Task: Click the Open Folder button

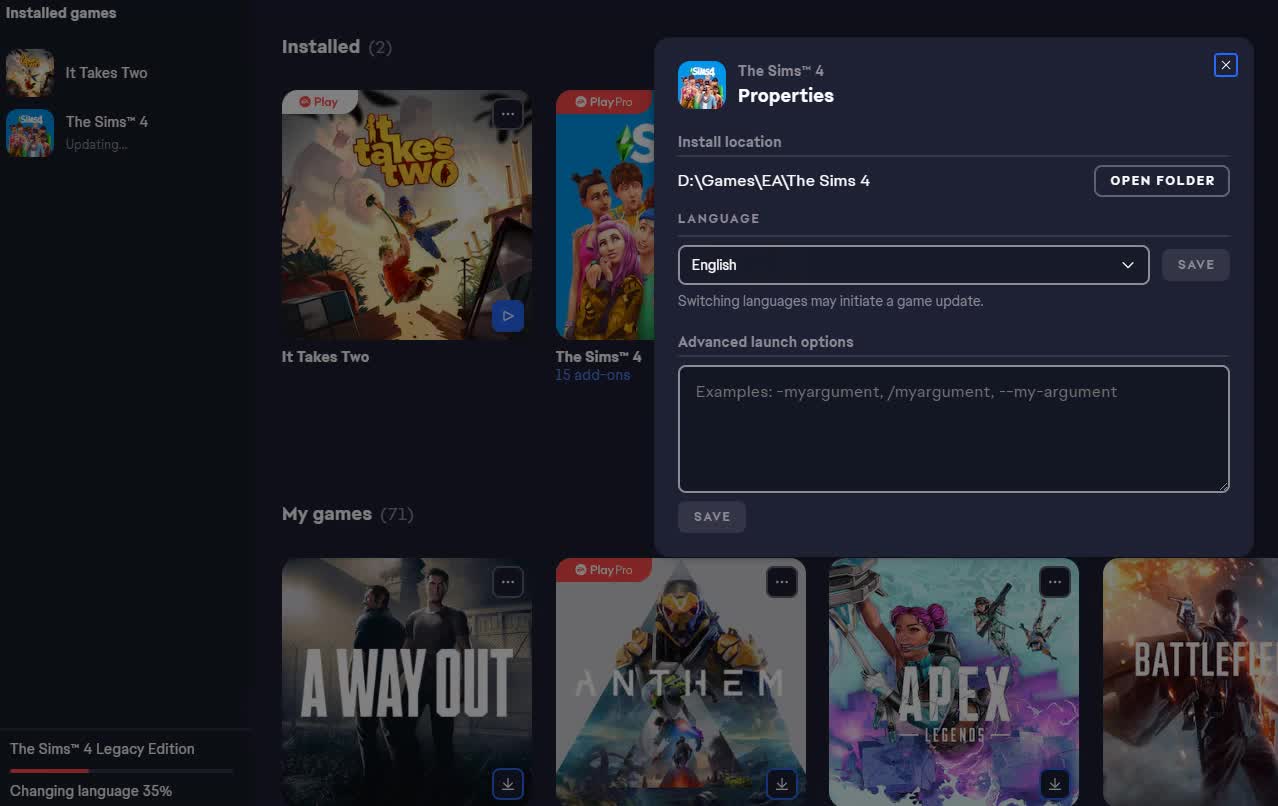Action: 1161,181
